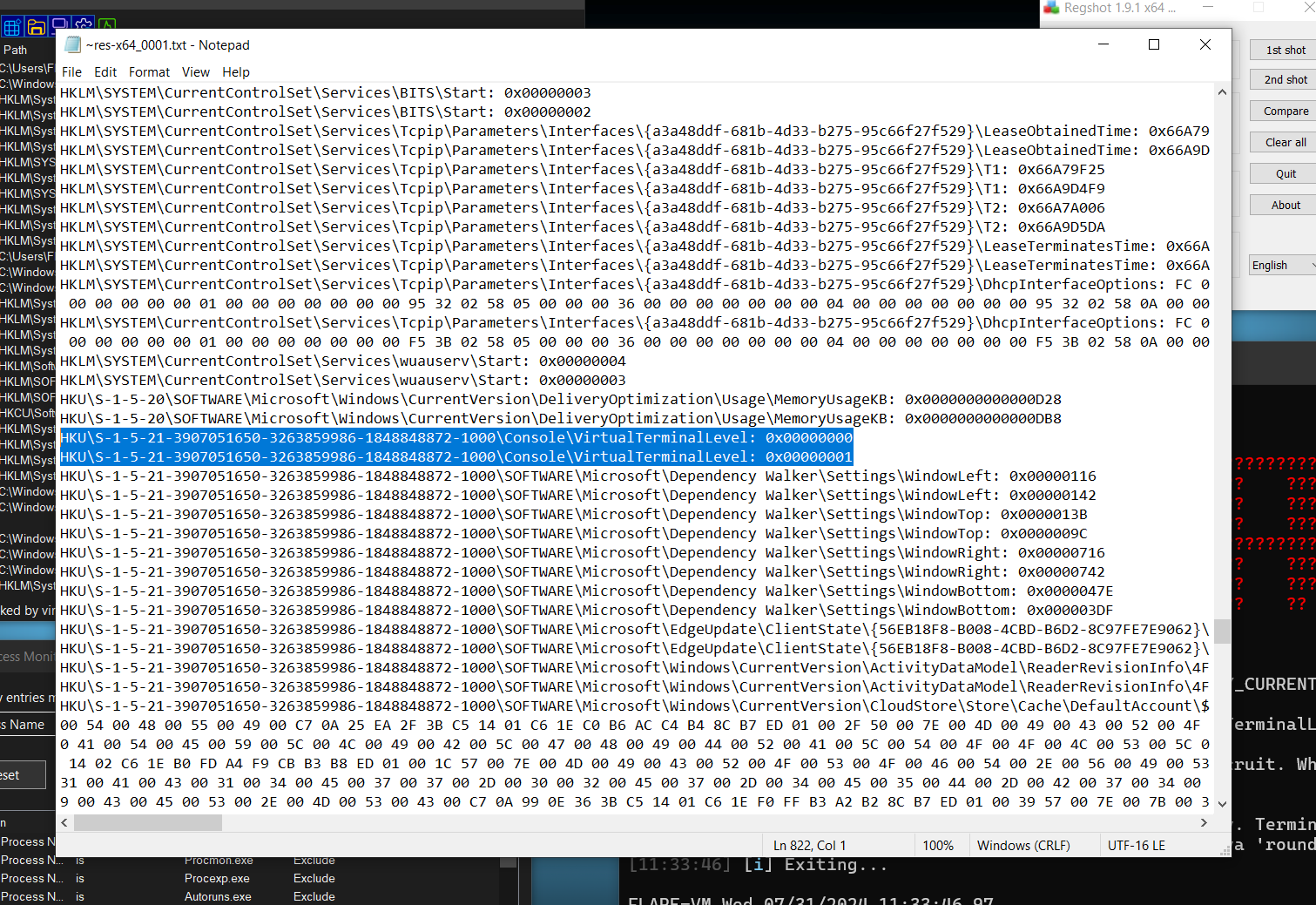This screenshot has height=905, width=1316.
Task: Open the Notepad Help menu
Action: pyautogui.click(x=235, y=72)
